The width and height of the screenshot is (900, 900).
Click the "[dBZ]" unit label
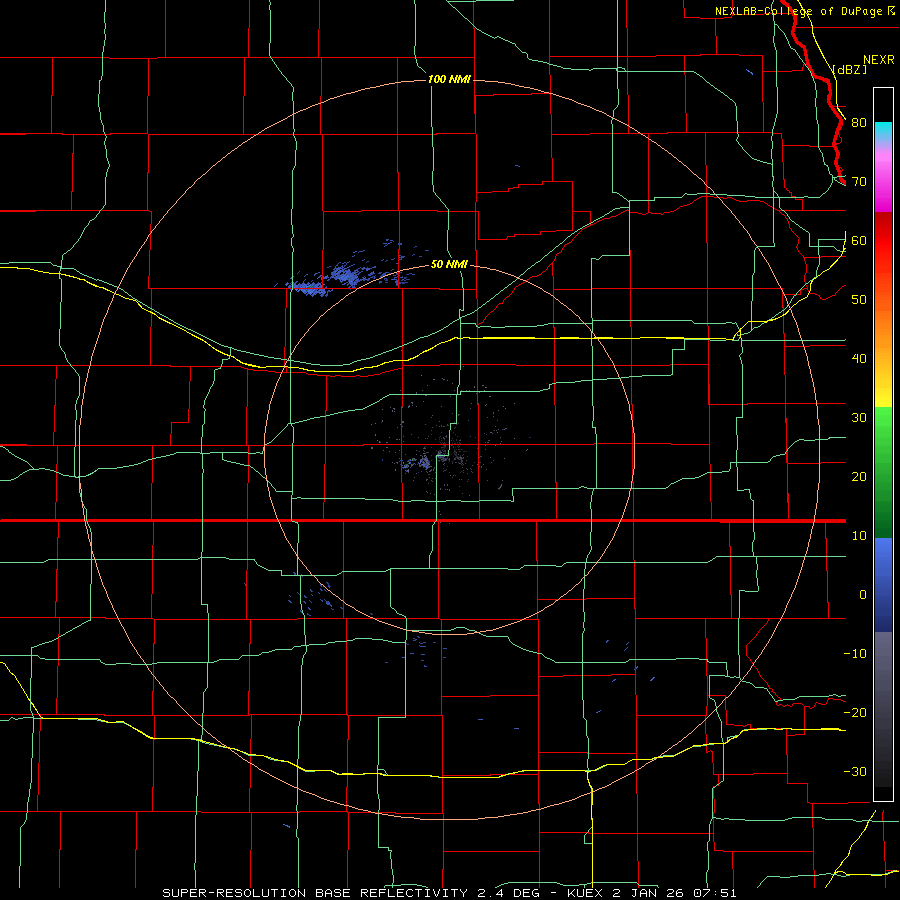[849, 69]
